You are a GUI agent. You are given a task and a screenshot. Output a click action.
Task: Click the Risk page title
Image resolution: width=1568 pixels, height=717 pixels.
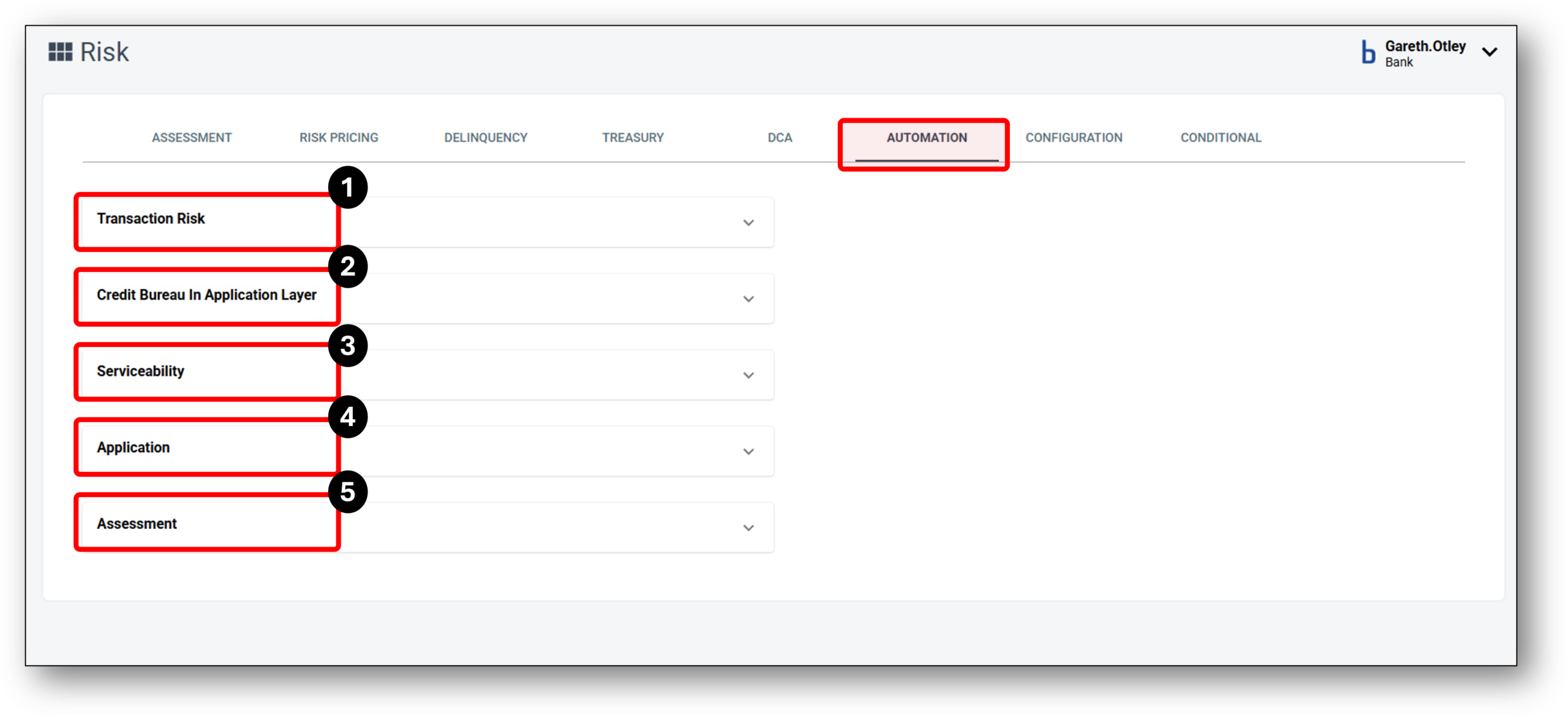click(105, 51)
